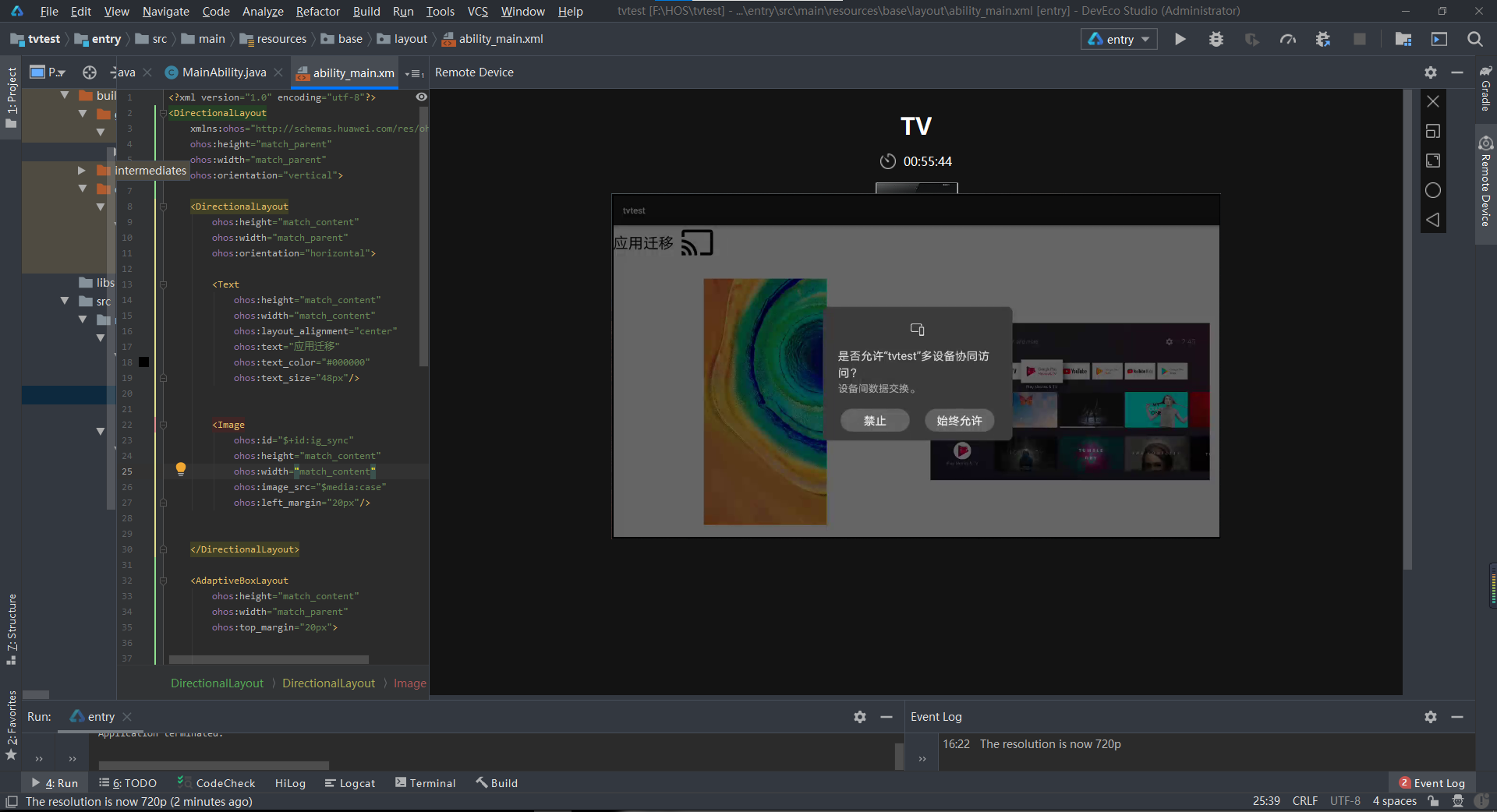Open the profiler gauge icon
Viewport: 1497px width, 812px height.
click(1288, 39)
